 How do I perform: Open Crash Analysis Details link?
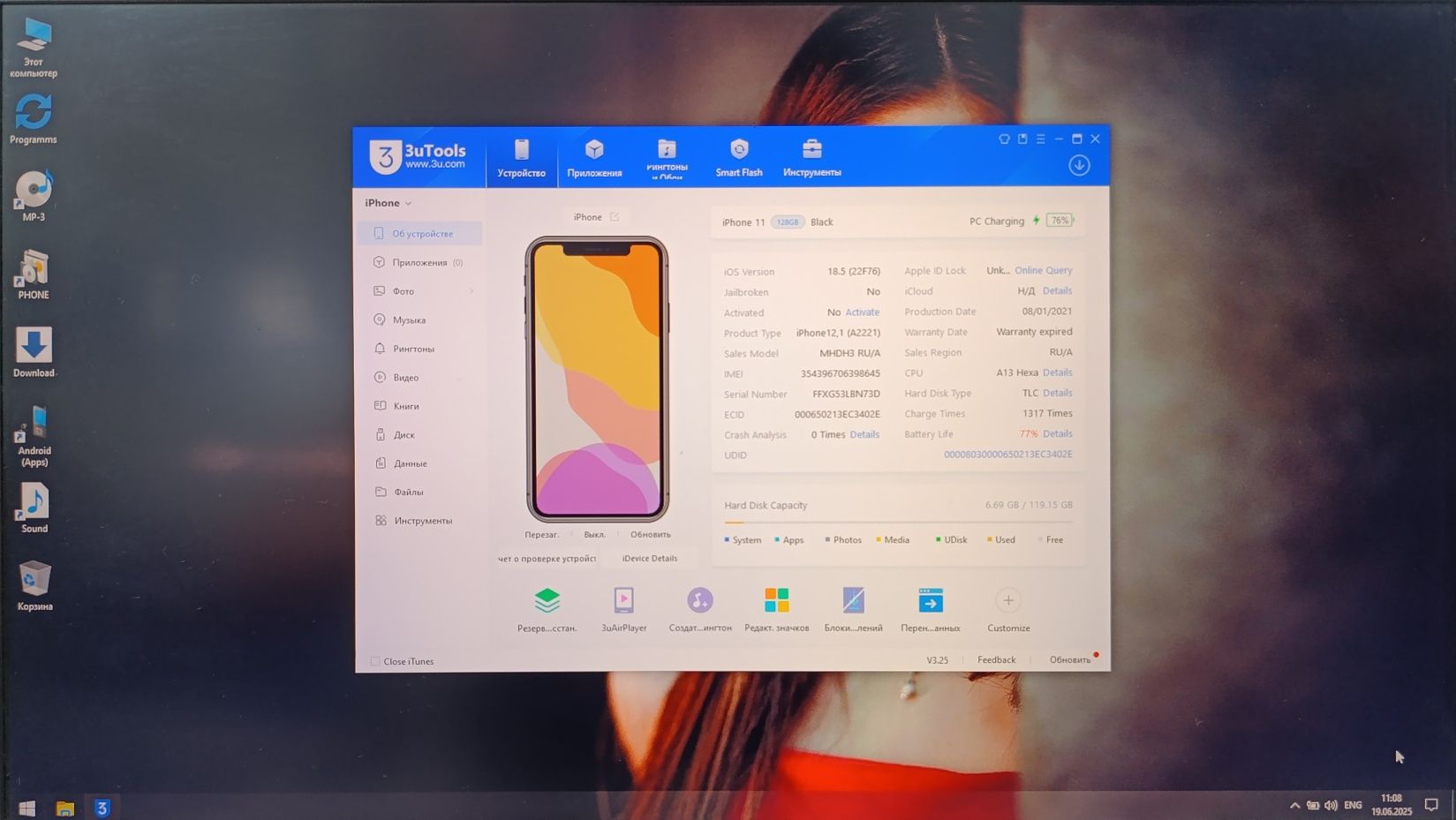(x=864, y=434)
